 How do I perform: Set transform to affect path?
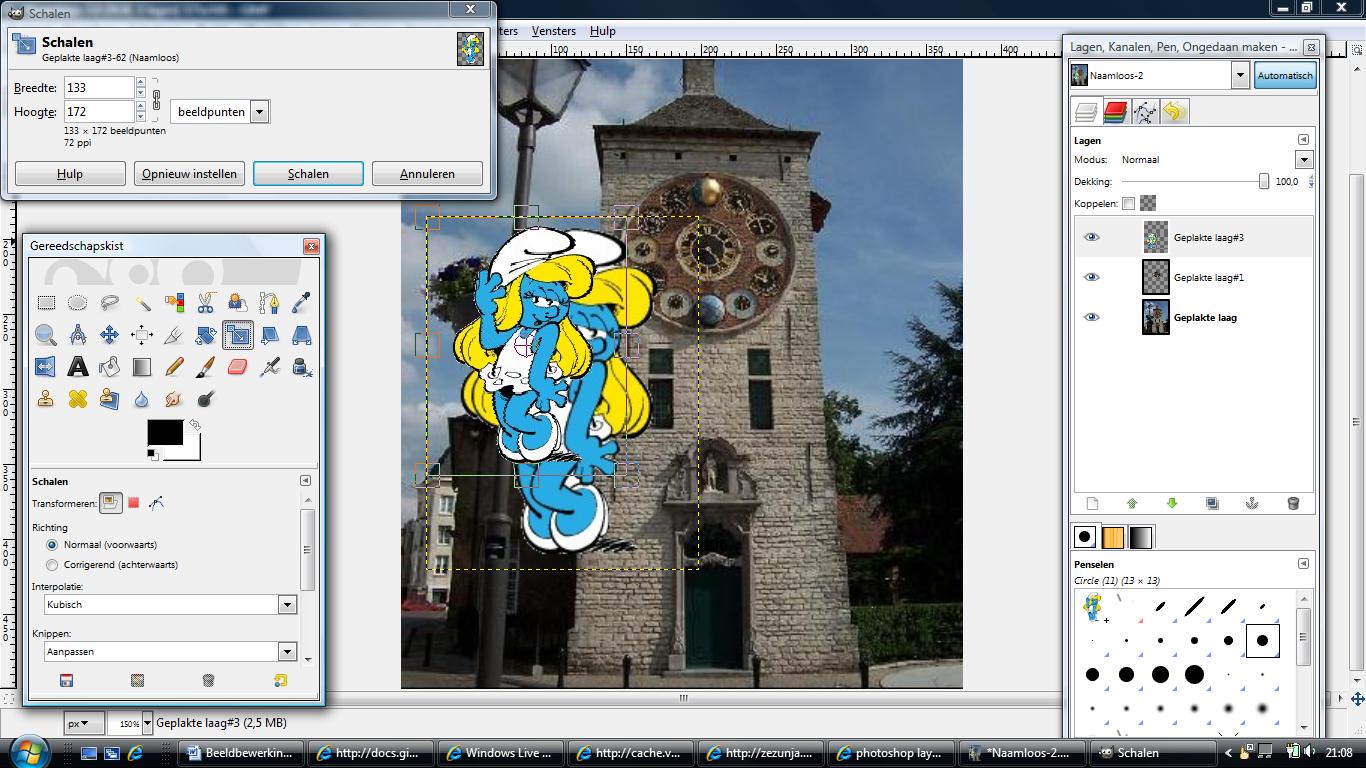pyautogui.click(x=155, y=503)
